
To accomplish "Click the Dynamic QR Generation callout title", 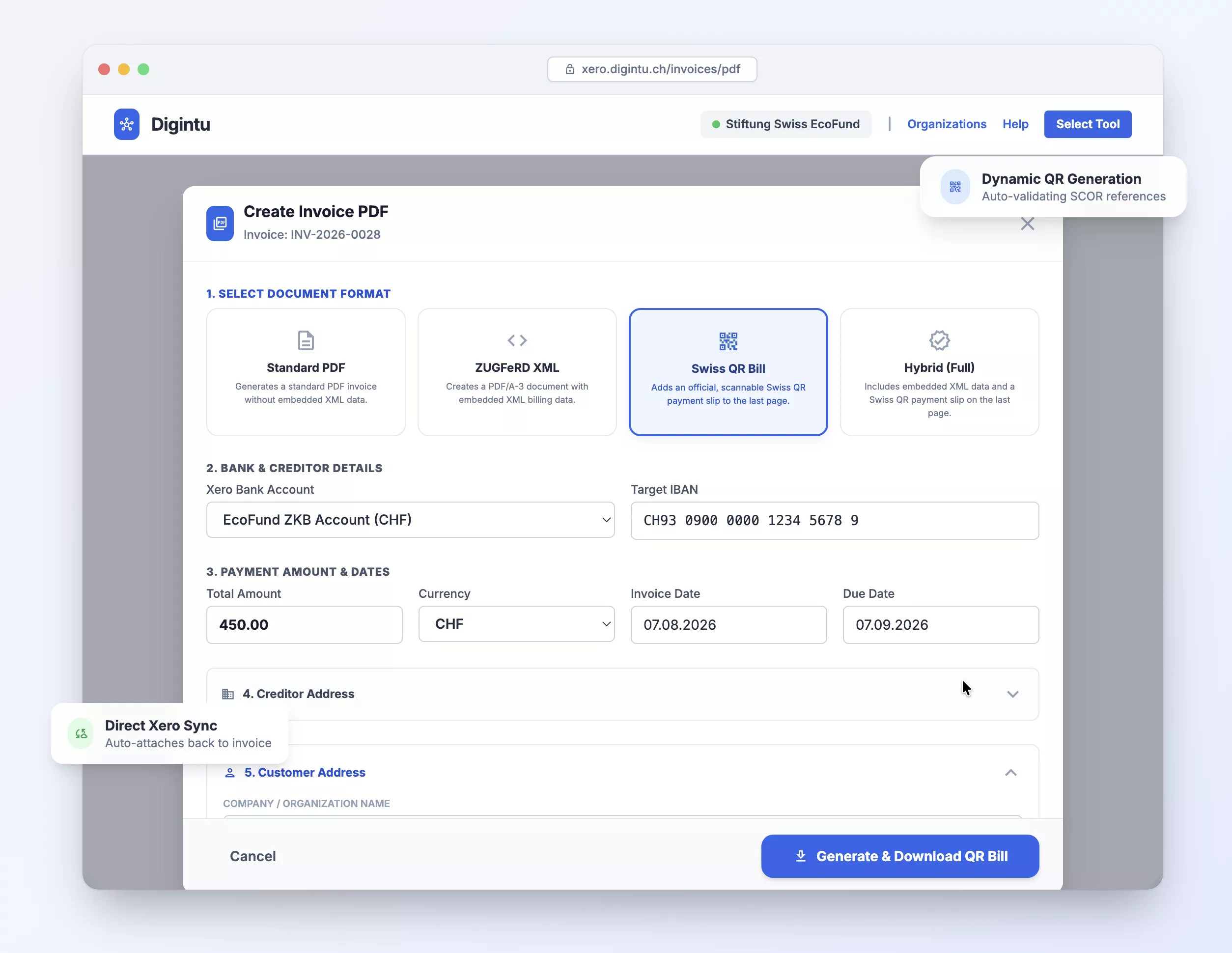I will click(1061, 179).
